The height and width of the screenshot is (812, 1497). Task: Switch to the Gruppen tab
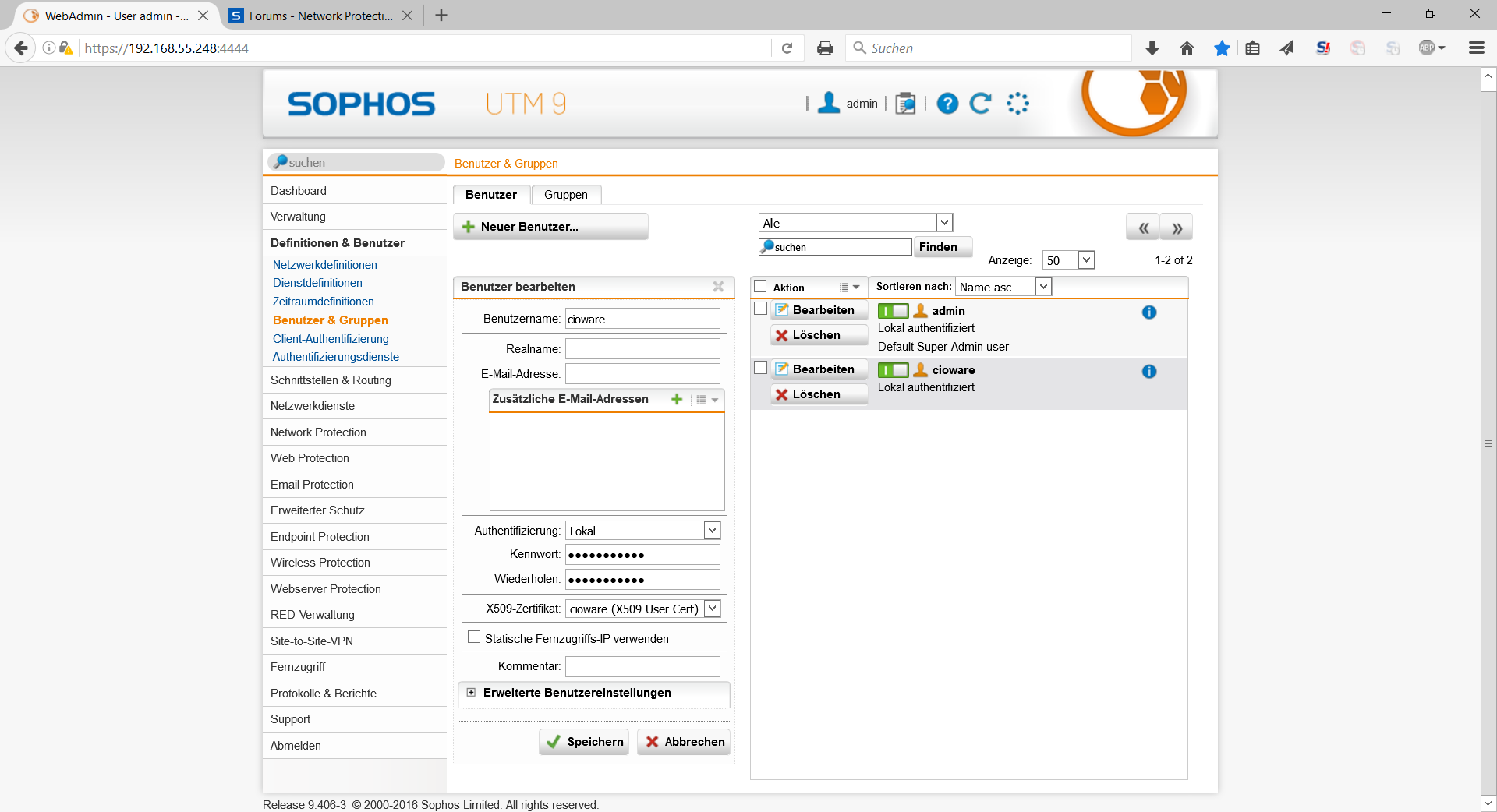coord(566,195)
